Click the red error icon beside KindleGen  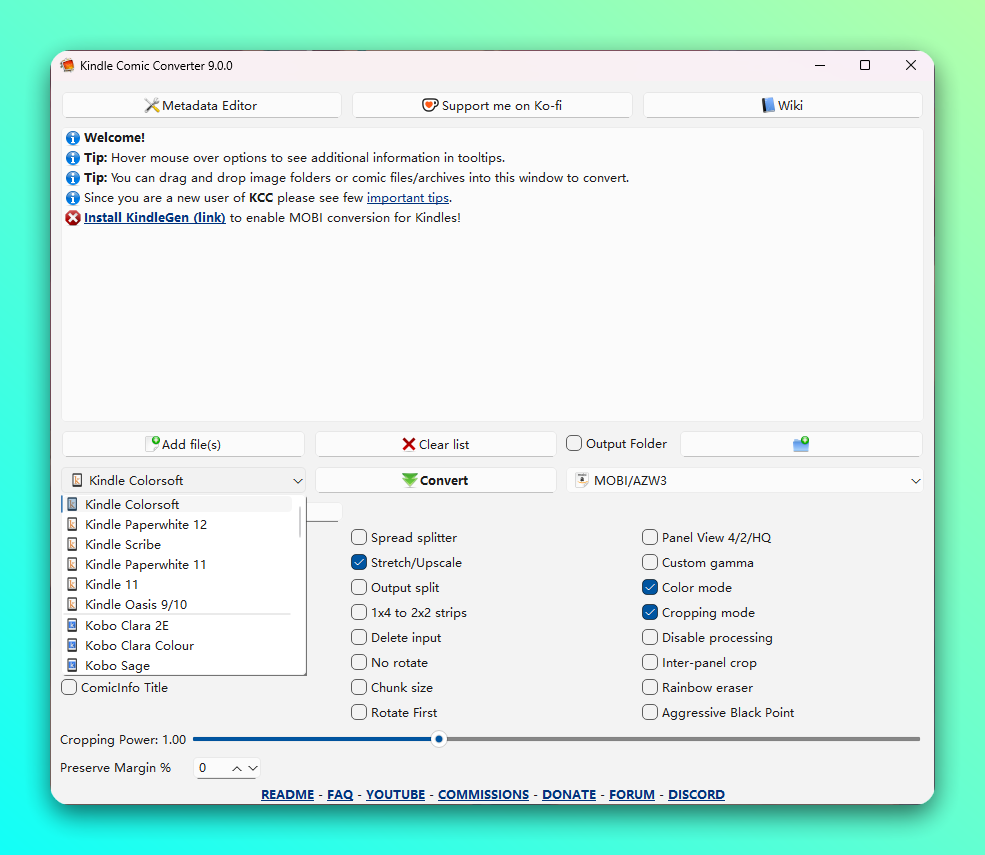(73, 218)
